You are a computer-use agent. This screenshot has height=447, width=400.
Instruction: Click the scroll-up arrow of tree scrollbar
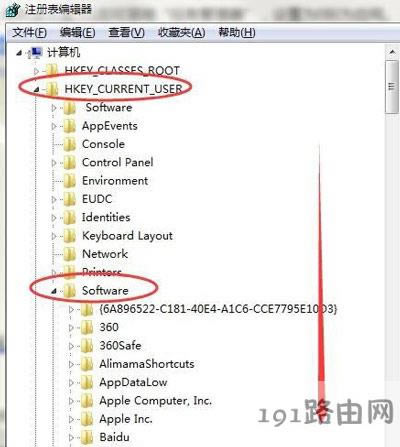coord(392,52)
